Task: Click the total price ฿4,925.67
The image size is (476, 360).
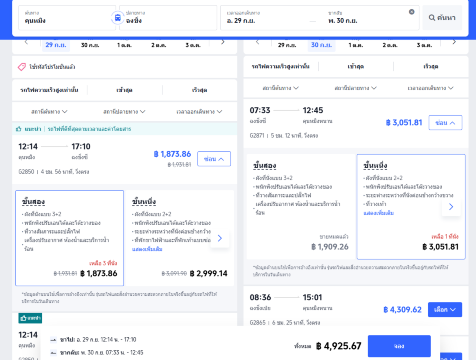Action: tap(339, 346)
